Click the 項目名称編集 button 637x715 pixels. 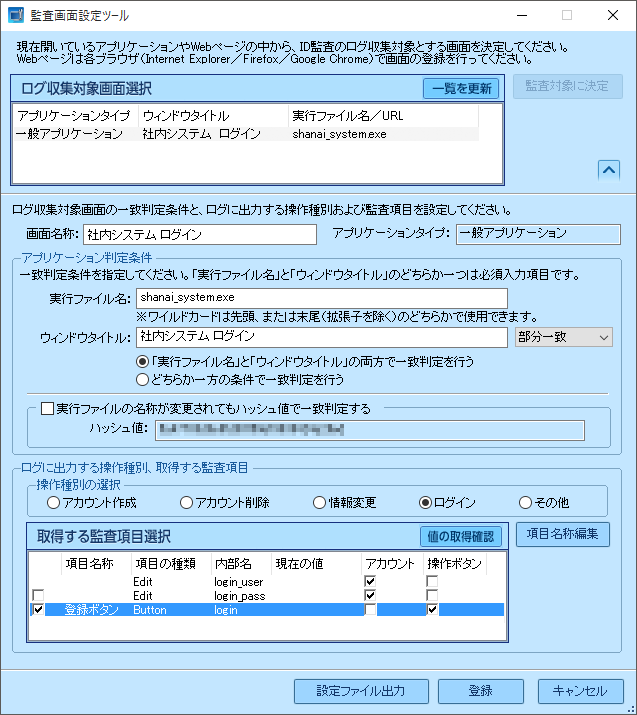tap(563, 534)
